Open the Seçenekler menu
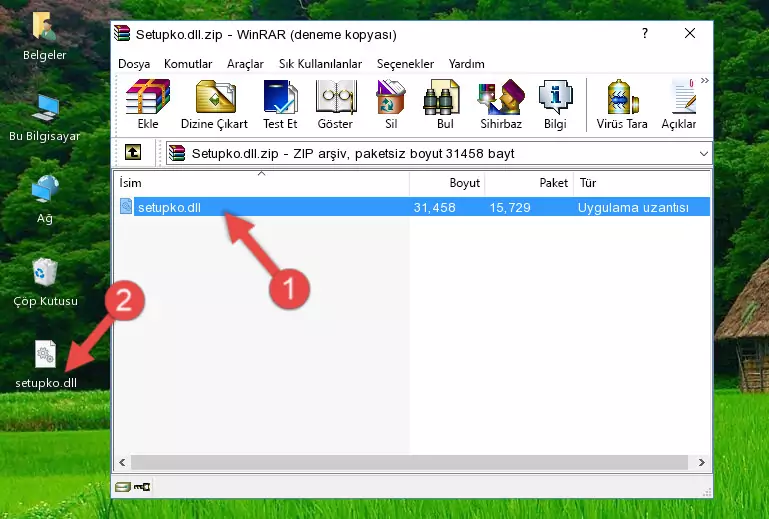769x519 pixels. [x=405, y=64]
